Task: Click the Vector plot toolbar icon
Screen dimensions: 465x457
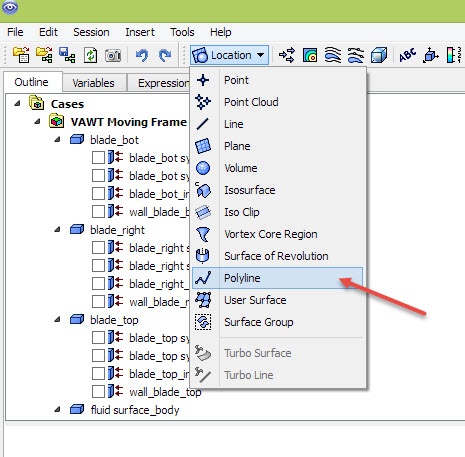Action: pyautogui.click(x=287, y=55)
